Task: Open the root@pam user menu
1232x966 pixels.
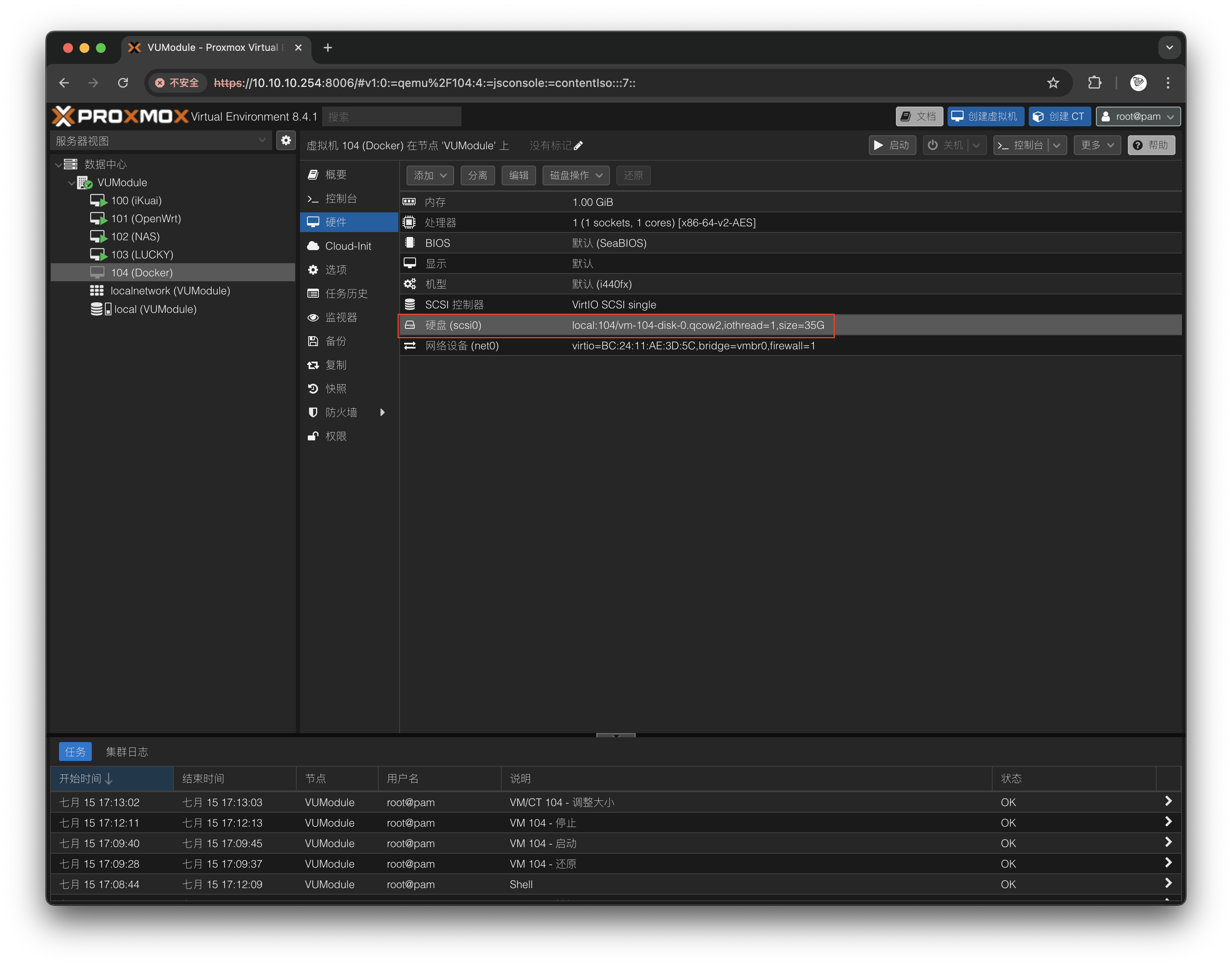Action: coord(1138,116)
